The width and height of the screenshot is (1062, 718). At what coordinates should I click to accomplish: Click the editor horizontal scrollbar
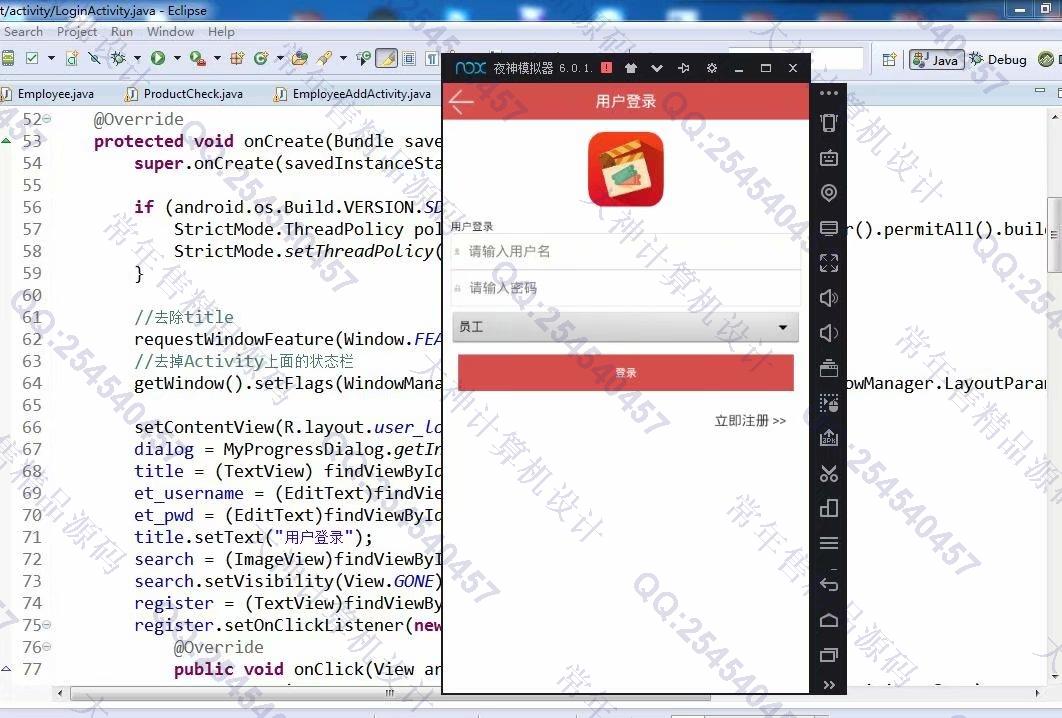390,693
